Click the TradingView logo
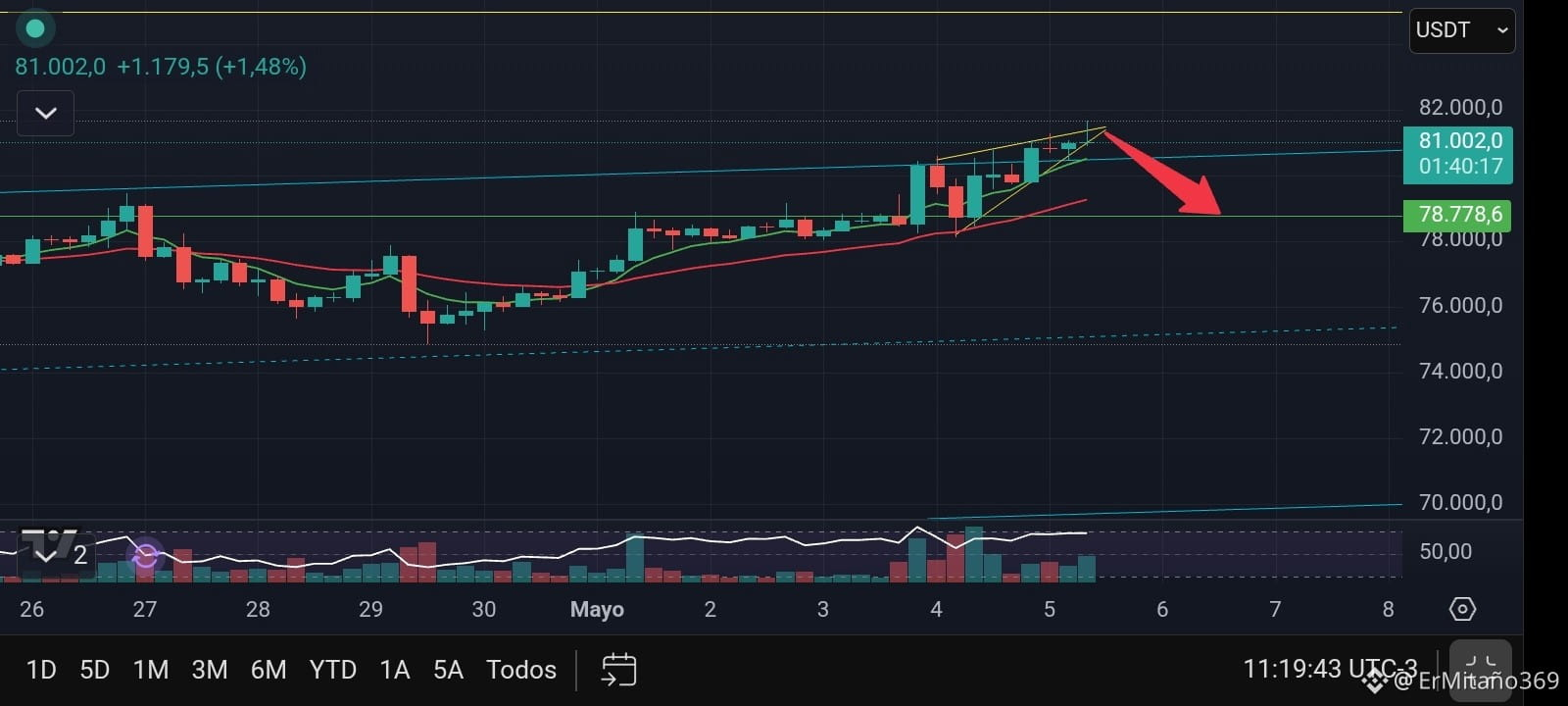Image resolution: width=1568 pixels, height=706 pixels. 49,542
